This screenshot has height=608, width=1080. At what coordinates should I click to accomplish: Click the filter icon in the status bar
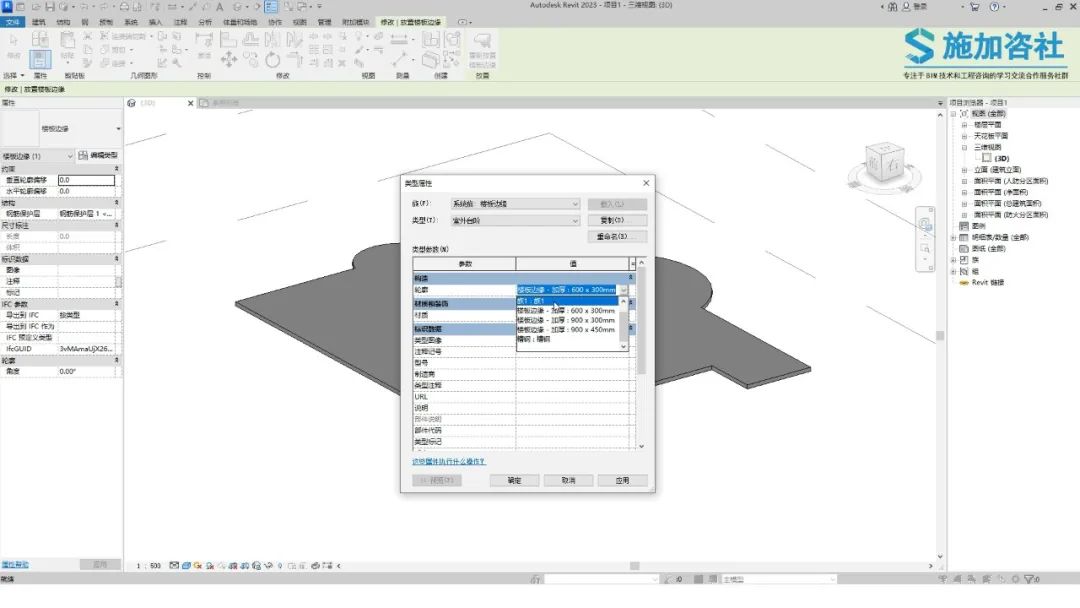(1029, 579)
